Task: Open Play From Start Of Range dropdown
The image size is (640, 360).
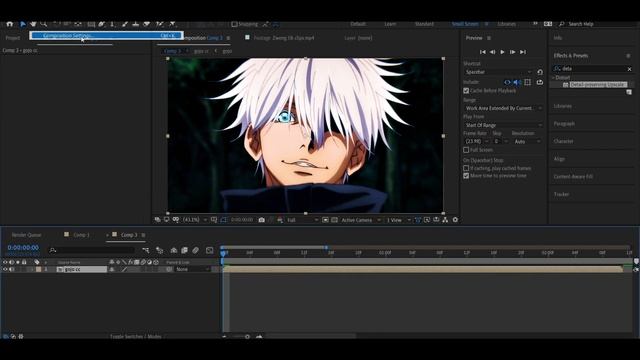Action: (x=504, y=125)
